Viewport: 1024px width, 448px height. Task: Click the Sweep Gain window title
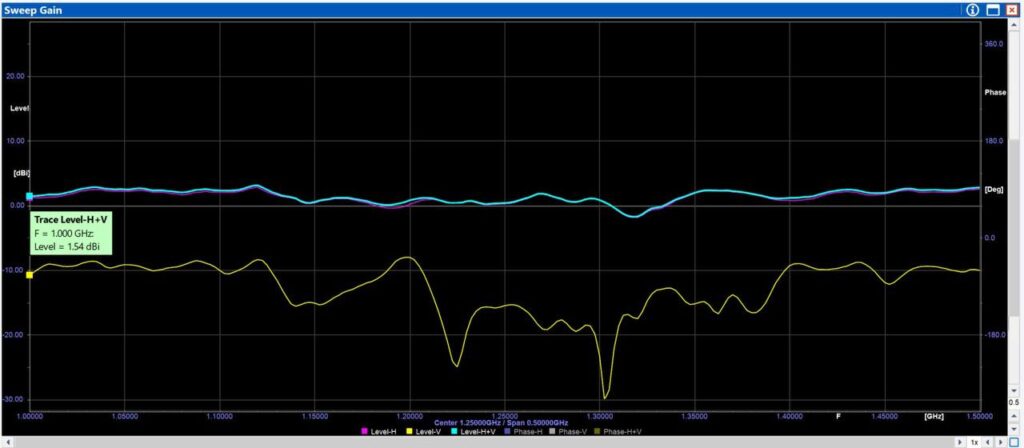(32, 10)
